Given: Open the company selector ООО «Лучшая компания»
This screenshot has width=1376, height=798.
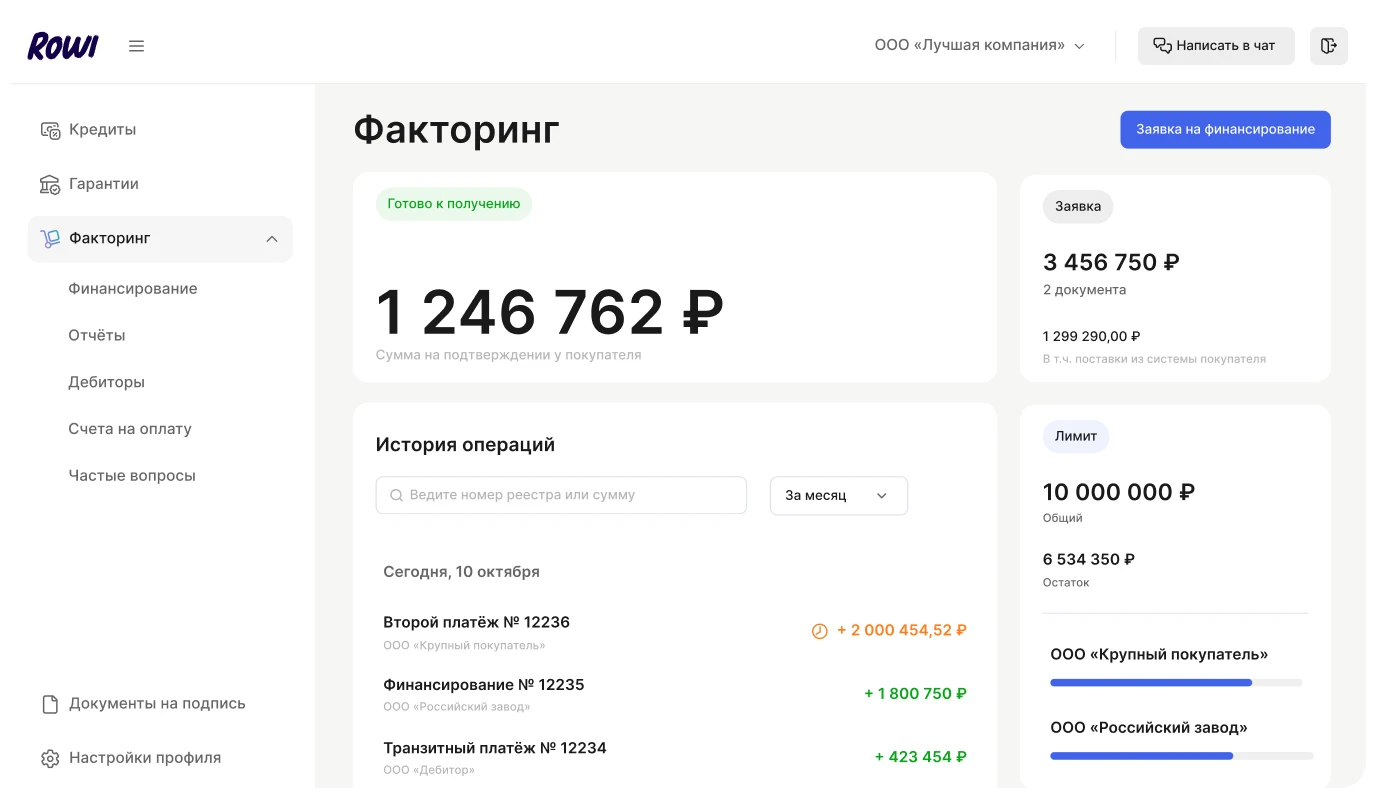Looking at the screenshot, I should point(979,46).
